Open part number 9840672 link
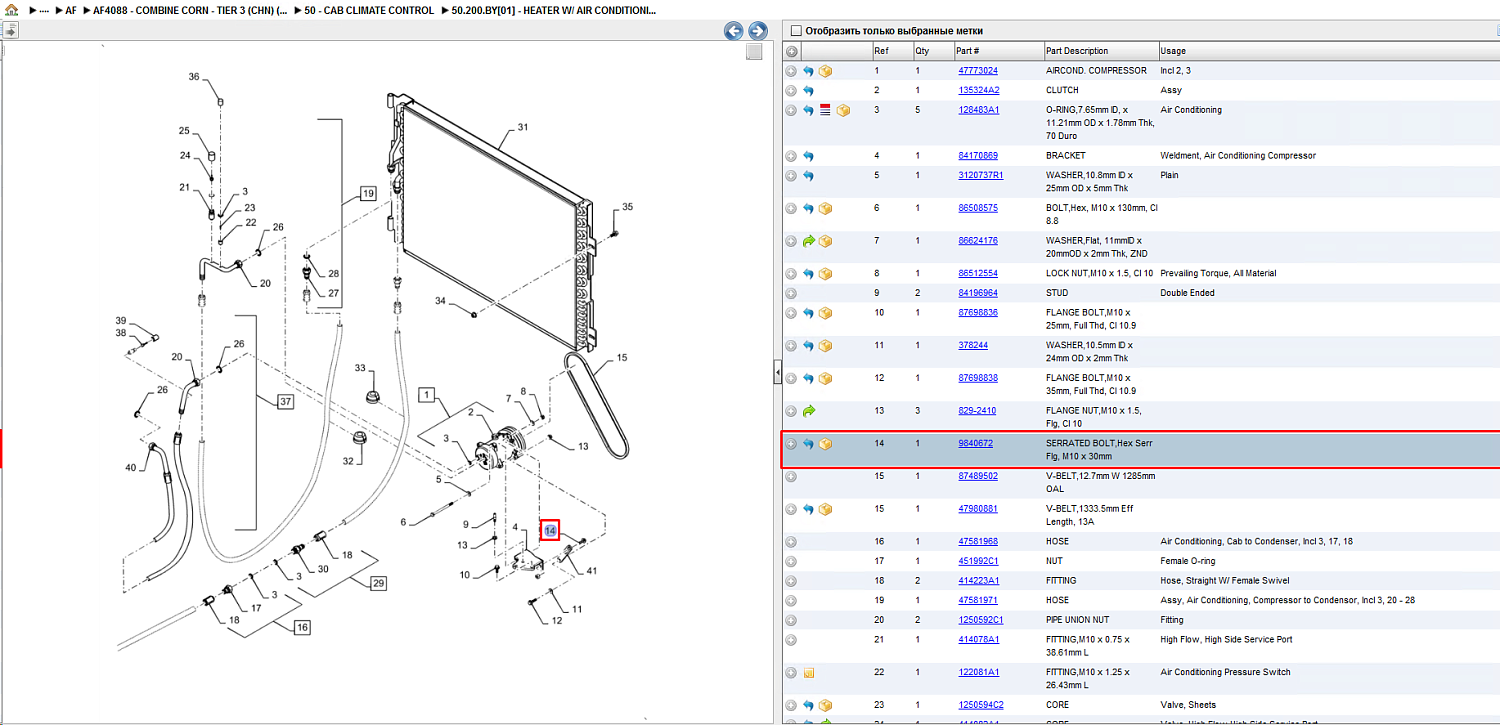This screenshot has height=725, width=1500. (x=975, y=443)
